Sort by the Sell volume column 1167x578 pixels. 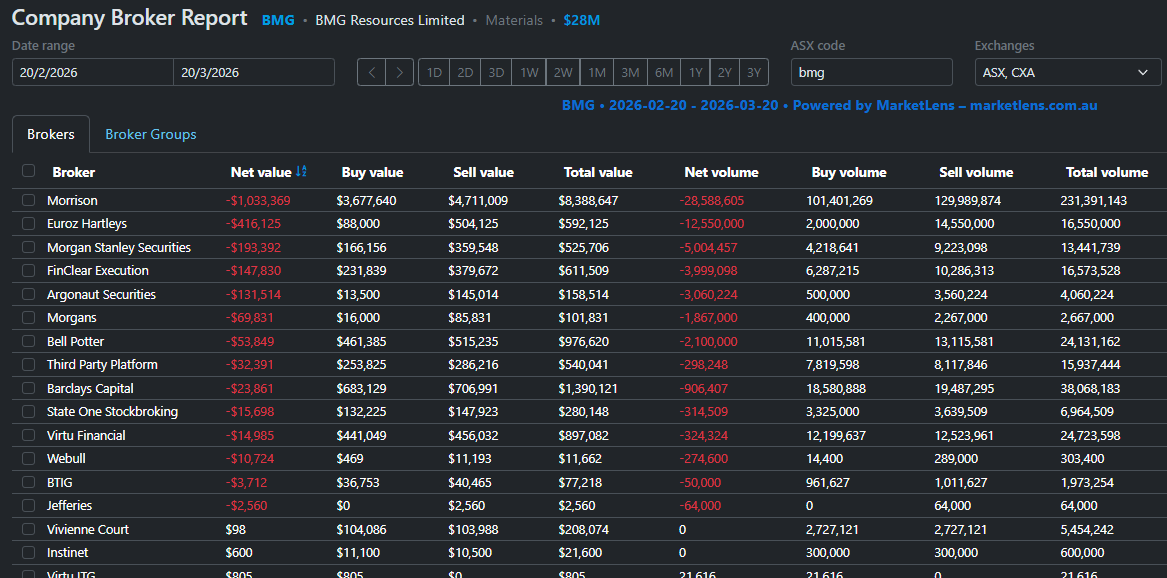[976, 173]
